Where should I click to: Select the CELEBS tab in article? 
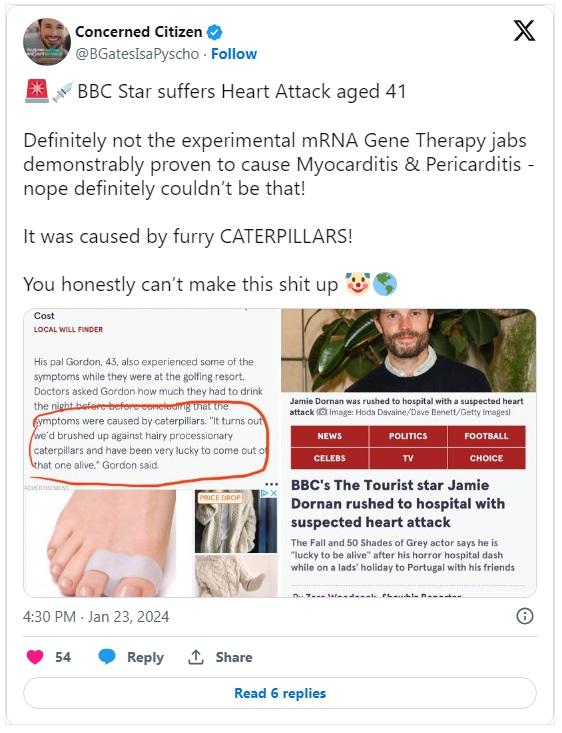pos(330,458)
